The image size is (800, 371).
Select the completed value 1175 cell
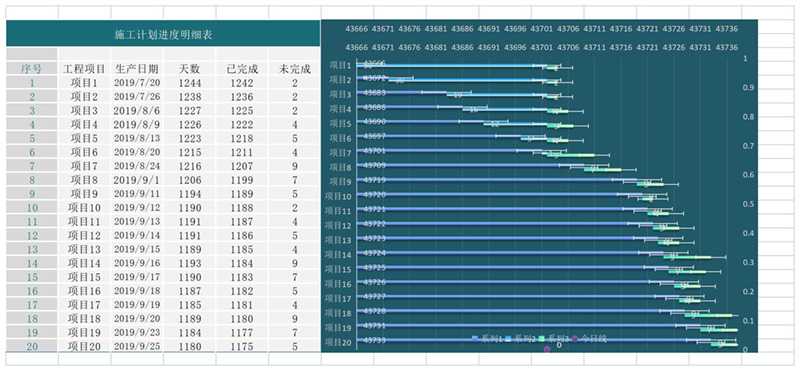(242, 347)
